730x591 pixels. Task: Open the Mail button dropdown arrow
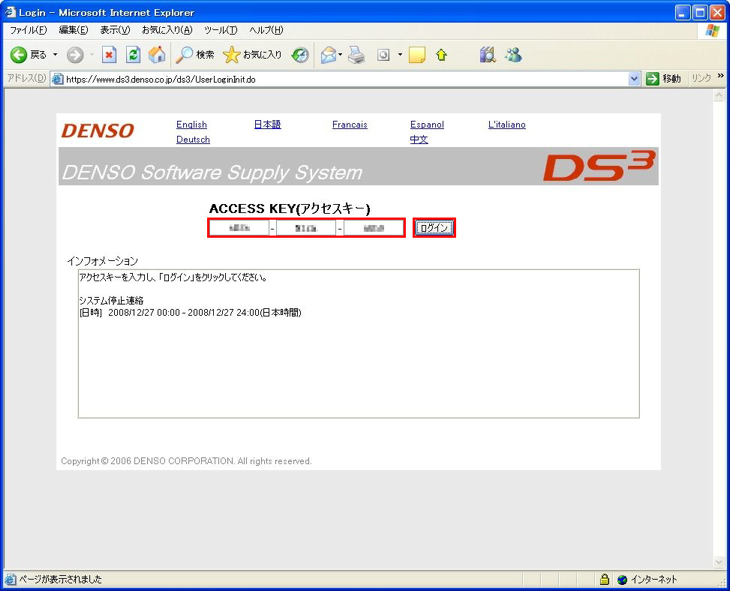click(340, 54)
